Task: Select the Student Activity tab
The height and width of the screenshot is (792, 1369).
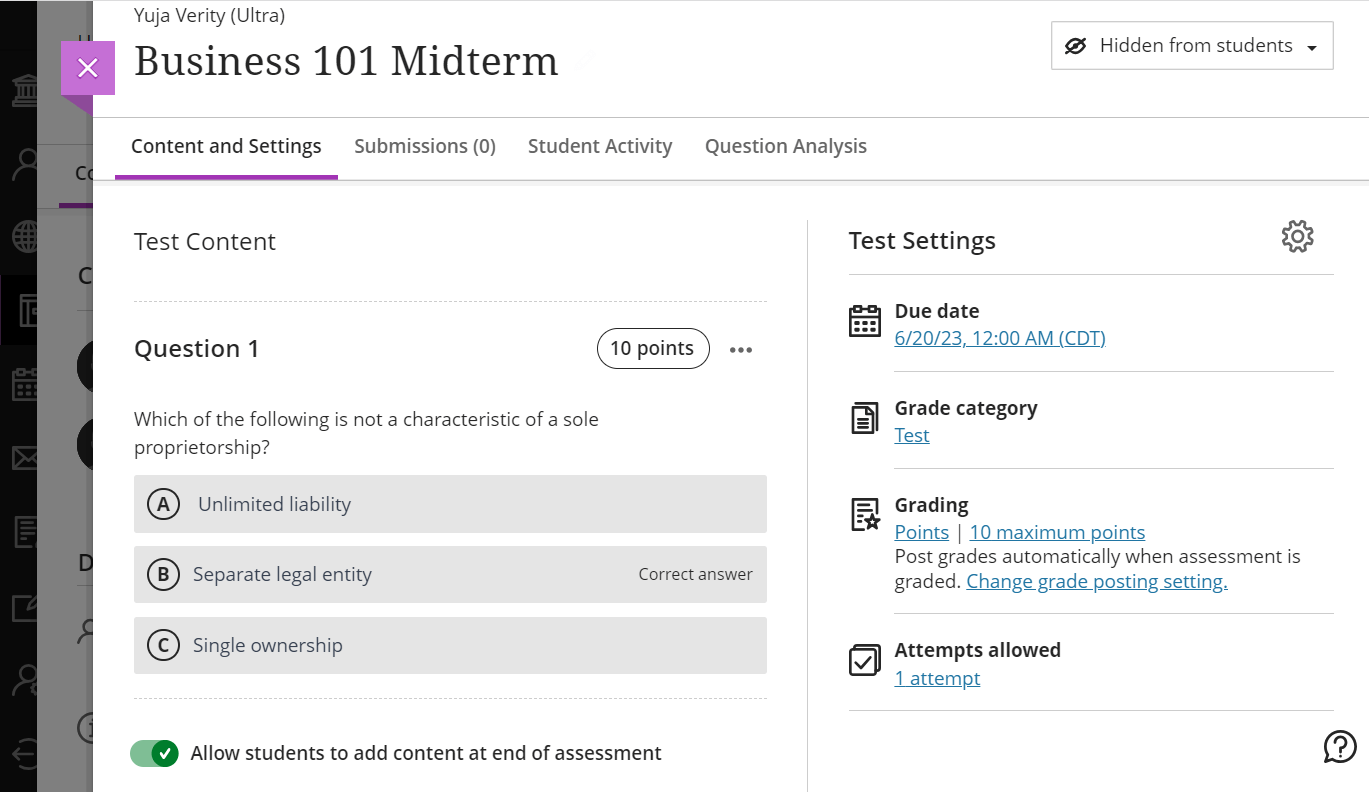Action: coord(600,146)
